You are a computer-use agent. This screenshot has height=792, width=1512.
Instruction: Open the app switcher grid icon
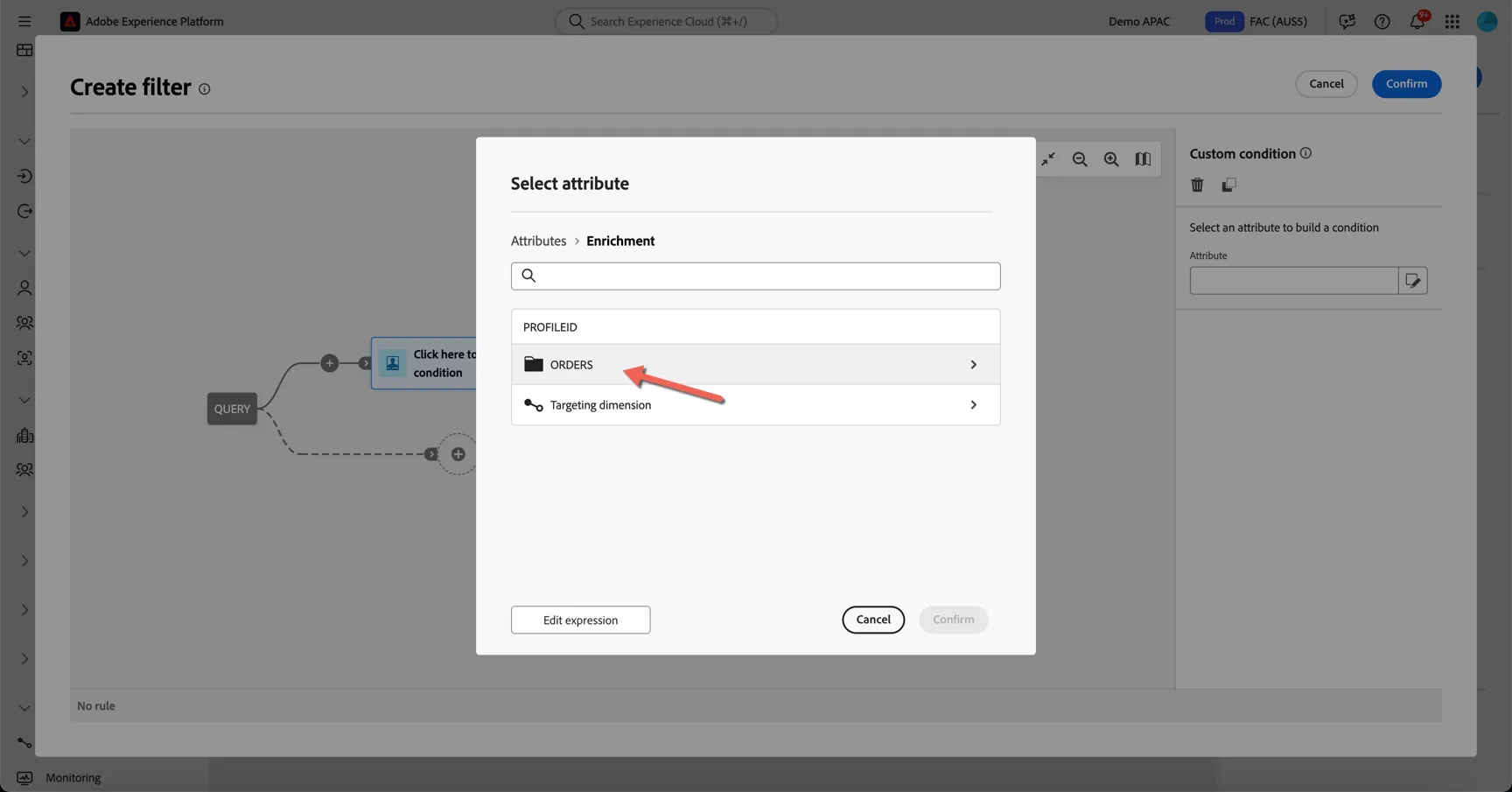(1452, 21)
